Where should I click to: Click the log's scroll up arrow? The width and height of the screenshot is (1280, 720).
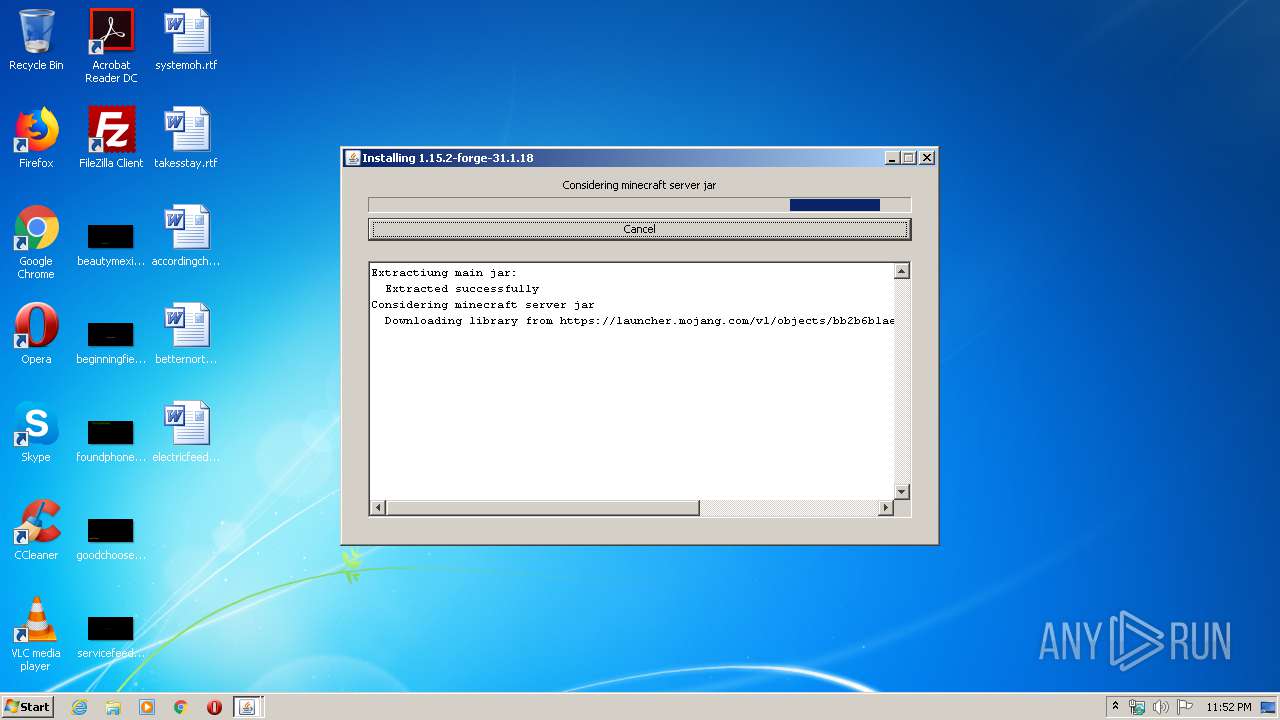click(x=901, y=271)
